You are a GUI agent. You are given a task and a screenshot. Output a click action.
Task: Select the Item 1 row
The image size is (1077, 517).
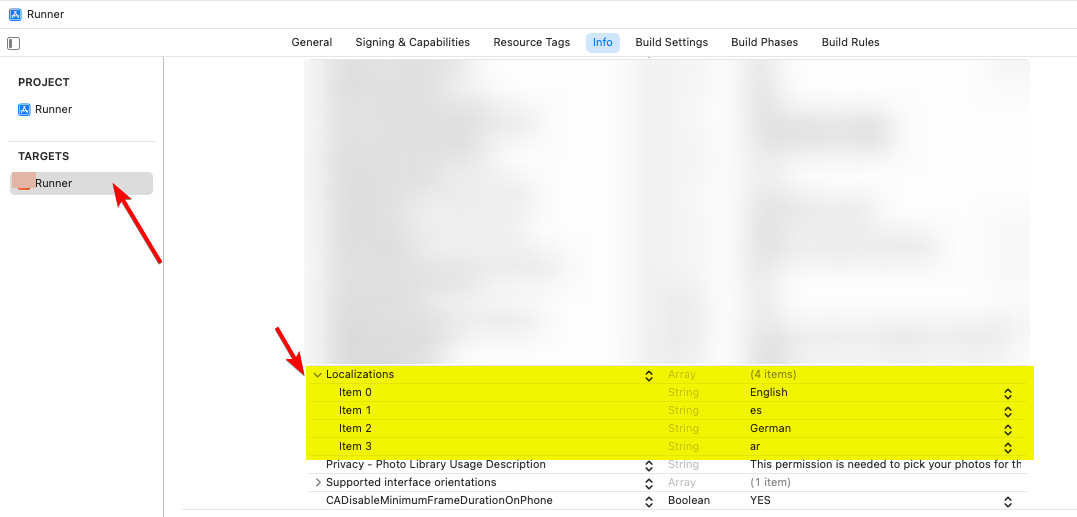[669, 411]
